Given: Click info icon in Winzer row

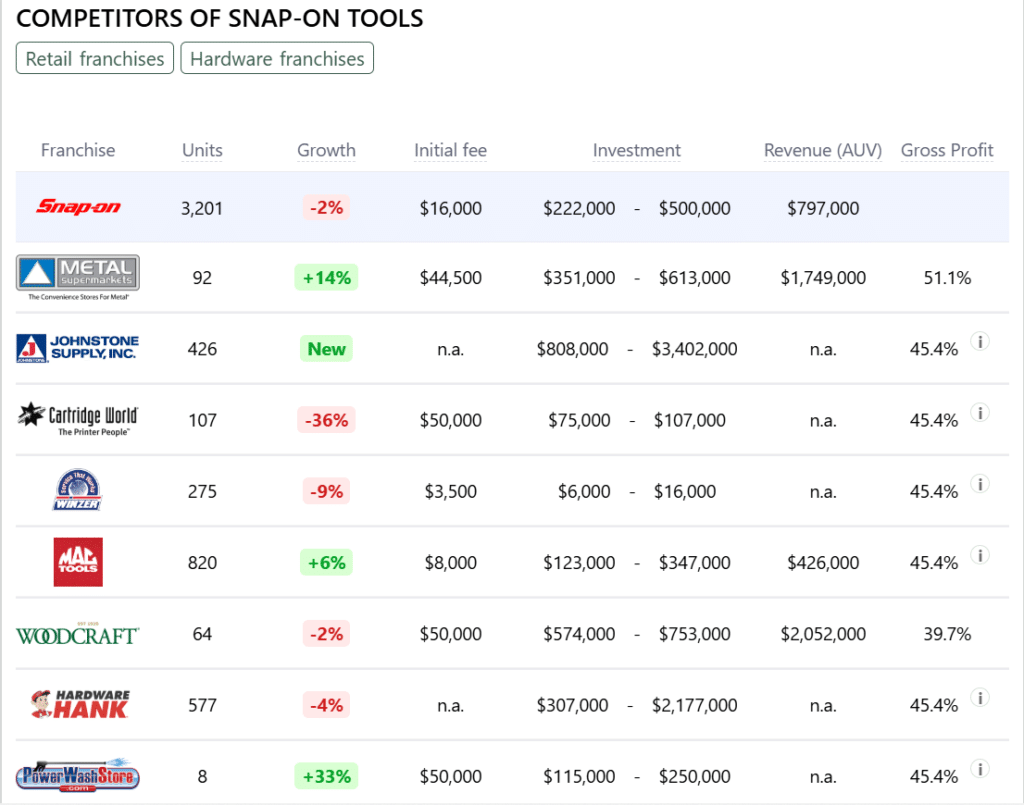Looking at the screenshot, I should tap(980, 484).
